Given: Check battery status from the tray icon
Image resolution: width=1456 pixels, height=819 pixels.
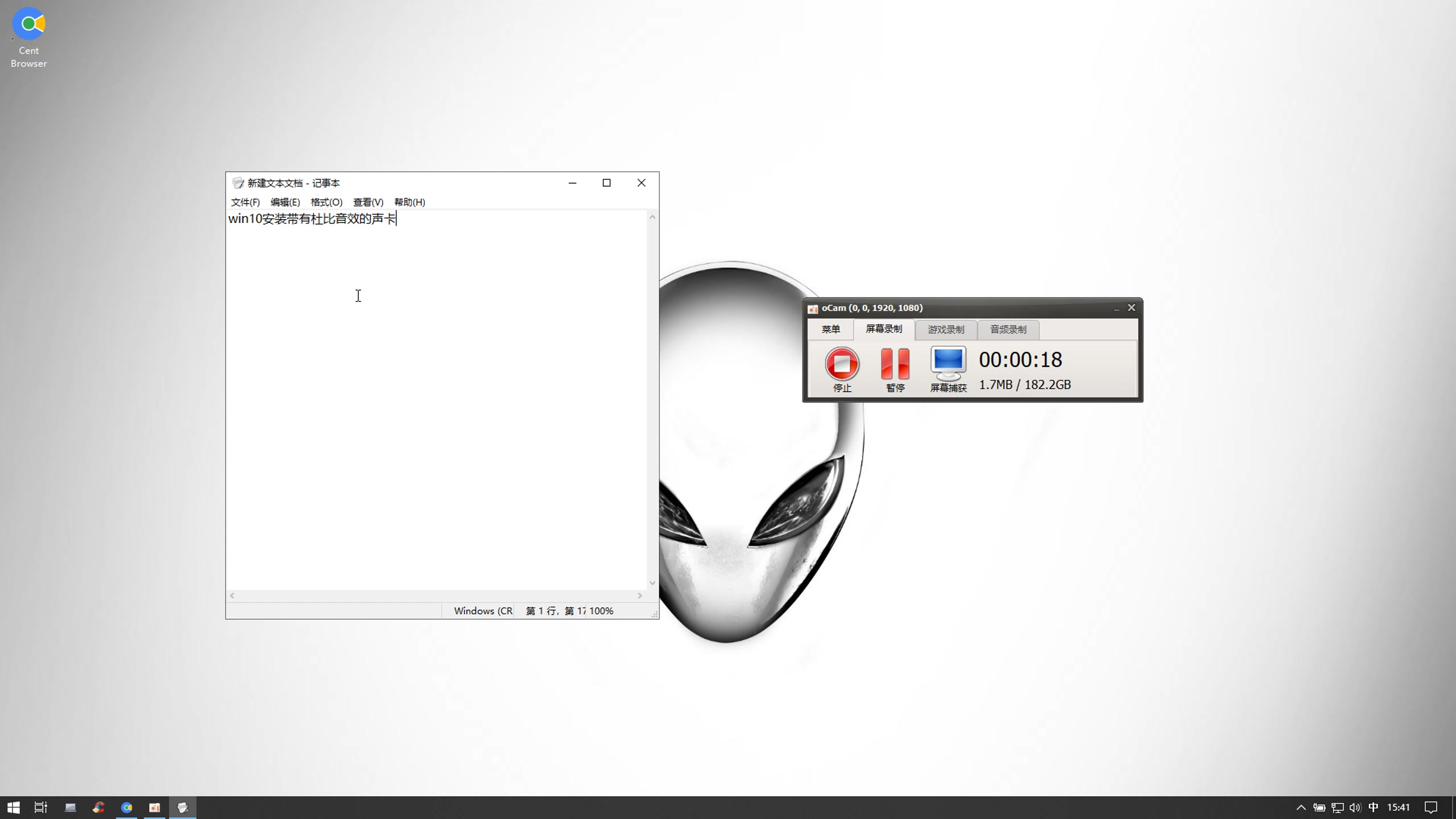Looking at the screenshot, I should pos(1319,807).
